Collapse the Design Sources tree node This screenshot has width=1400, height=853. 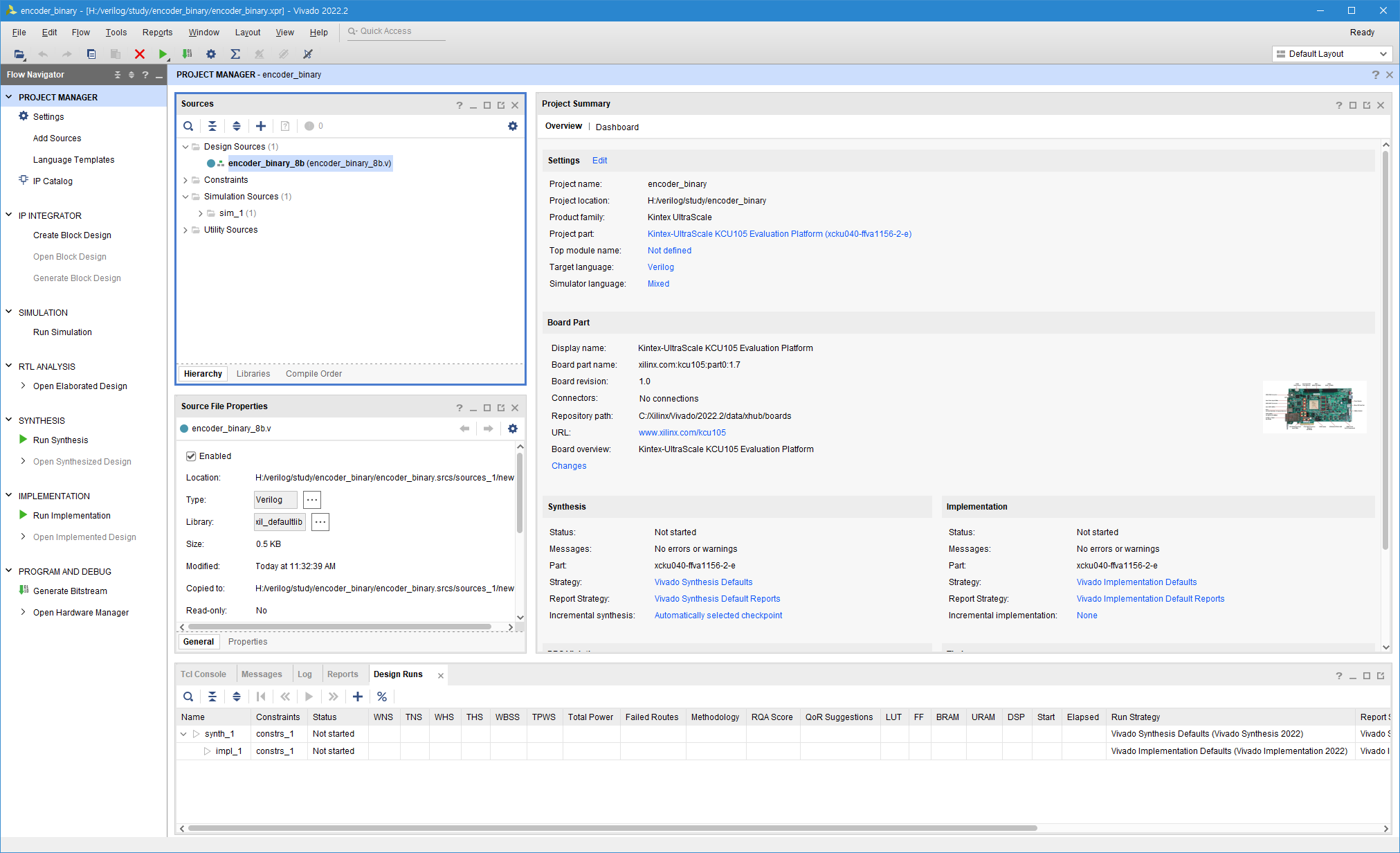[x=185, y=147]
